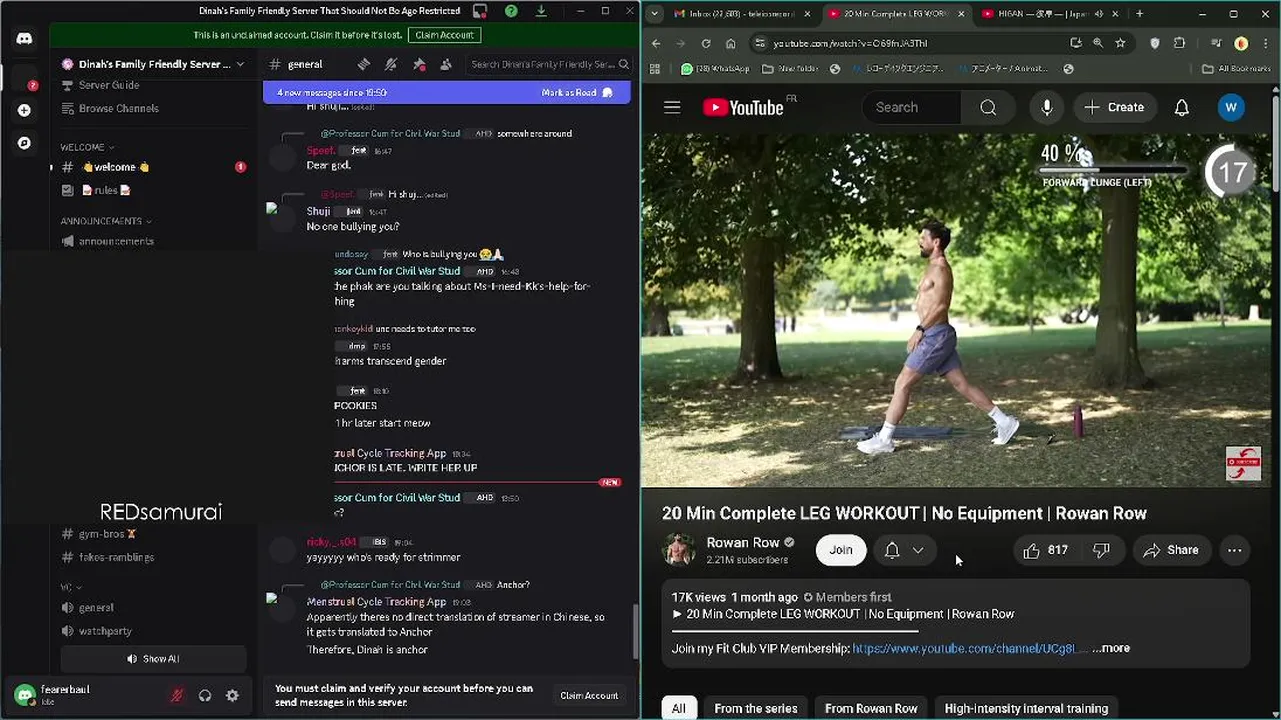Click Discord download update arrow icon

(x=541, y=11)
